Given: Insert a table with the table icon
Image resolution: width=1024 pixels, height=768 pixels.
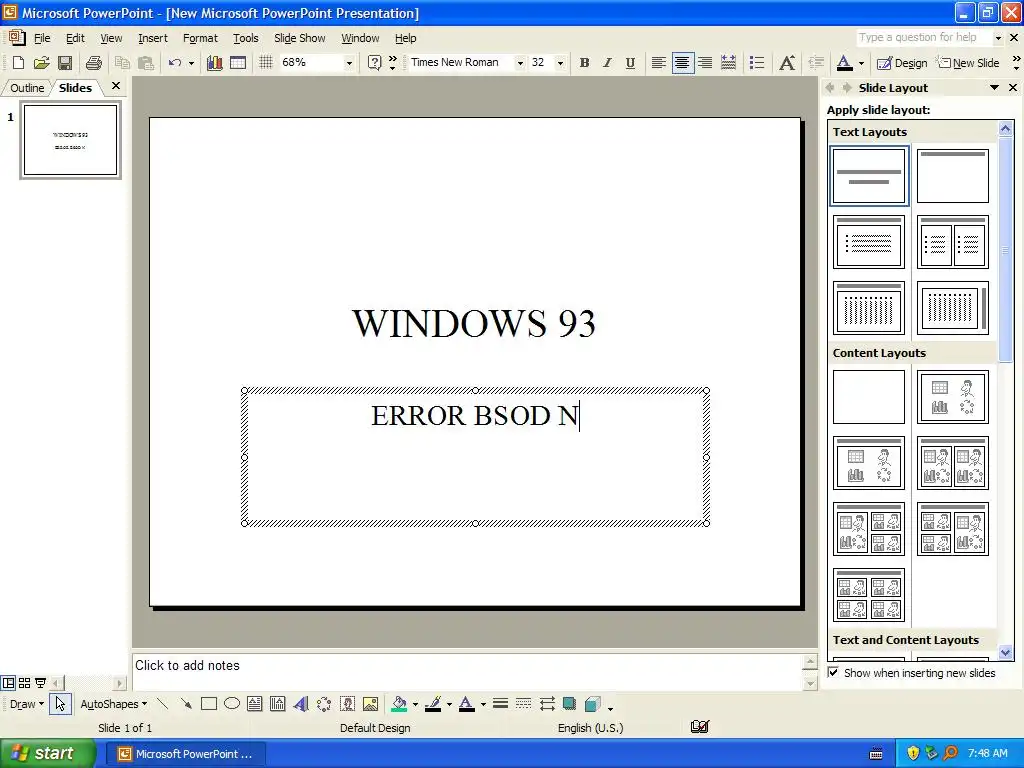Looking at the screenshot, I should pos(238,63).
